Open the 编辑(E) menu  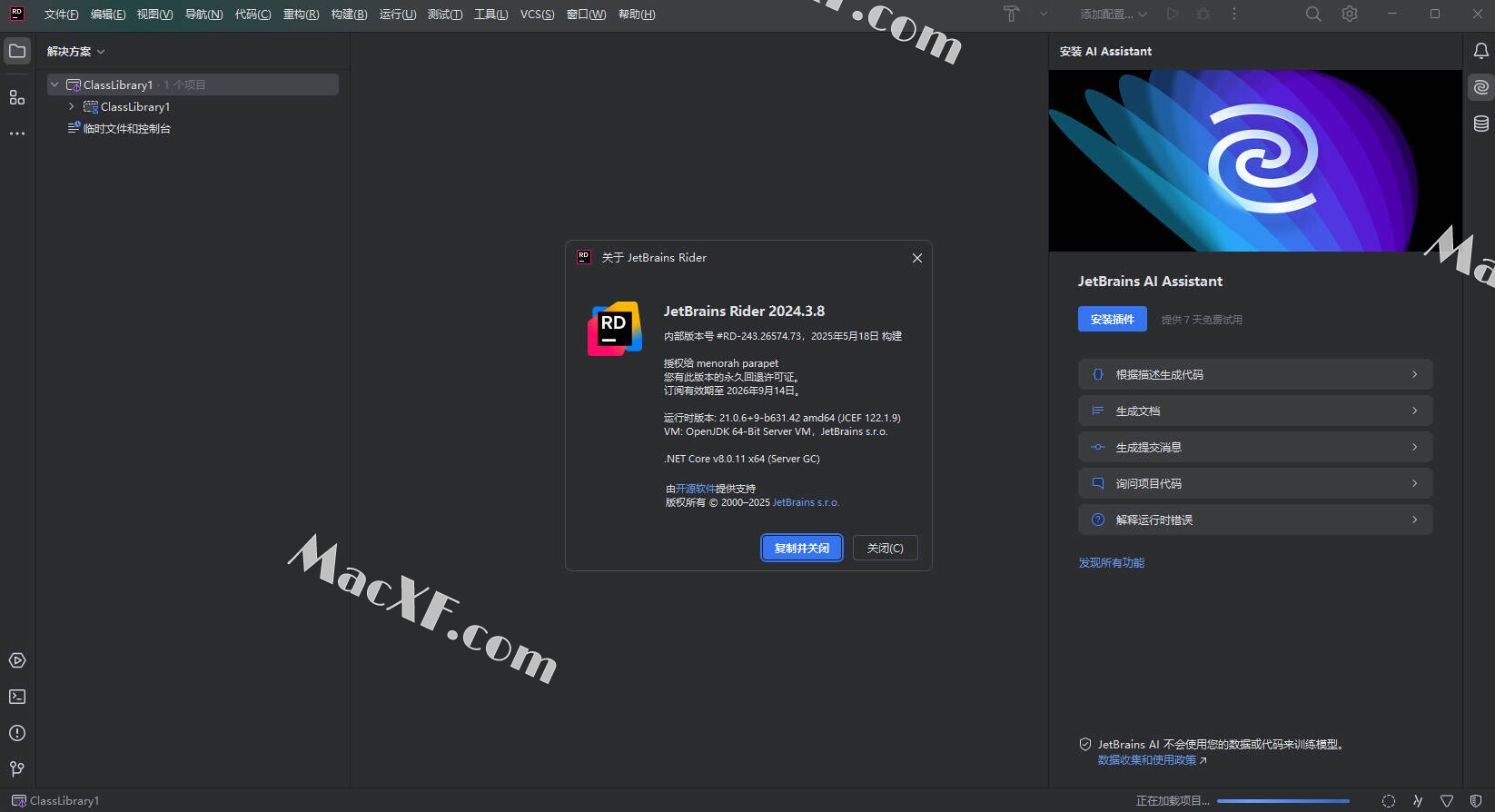point(108,15)
